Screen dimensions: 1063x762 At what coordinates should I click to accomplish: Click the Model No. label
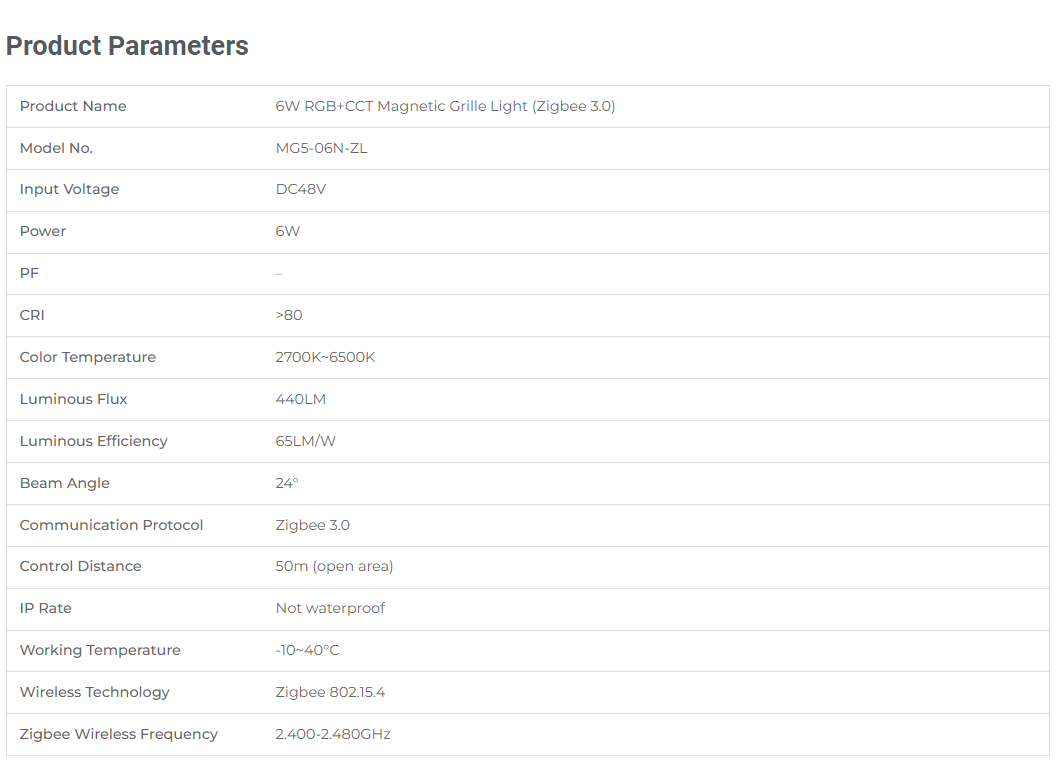pos(56,148)
